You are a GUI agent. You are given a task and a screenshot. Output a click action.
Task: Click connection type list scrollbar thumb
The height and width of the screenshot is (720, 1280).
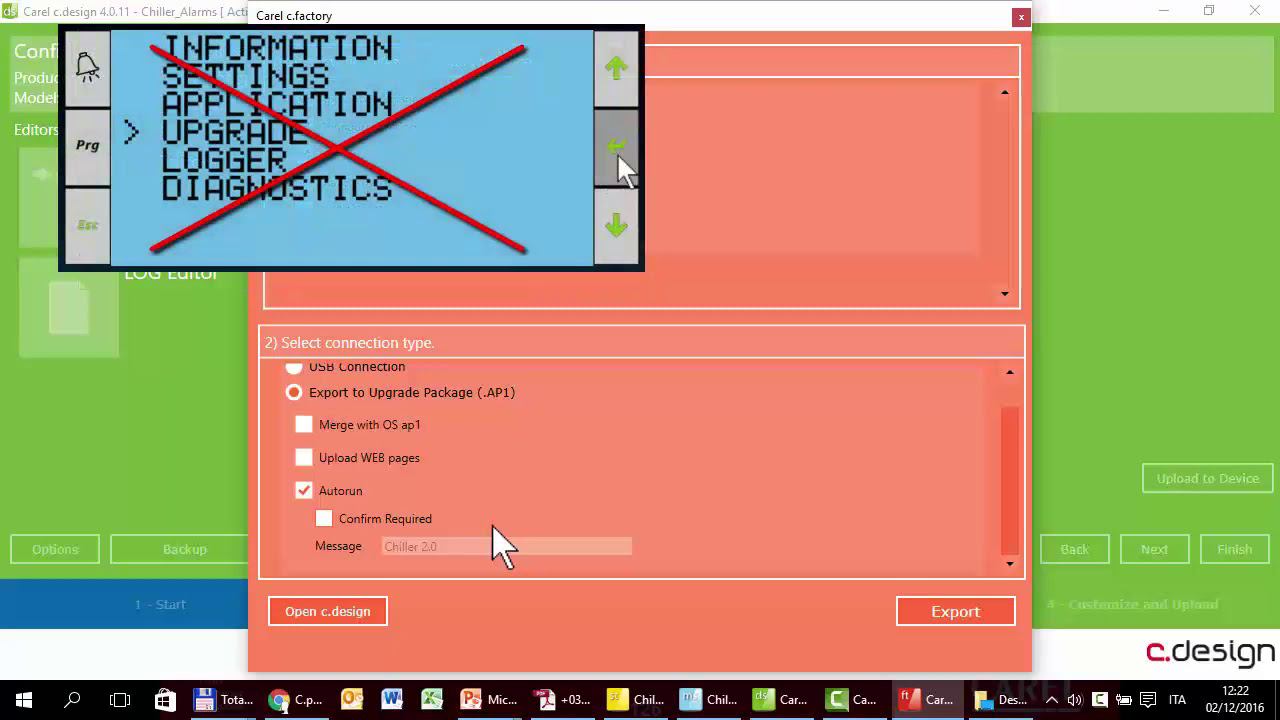click(1009, 480)
